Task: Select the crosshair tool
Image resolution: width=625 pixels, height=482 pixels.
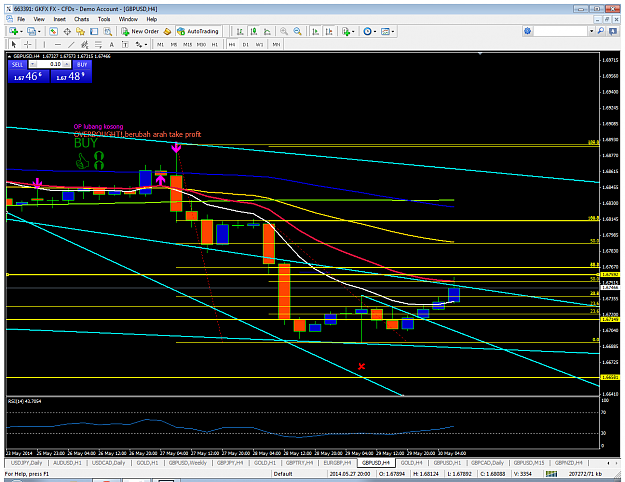Action: 28,44
